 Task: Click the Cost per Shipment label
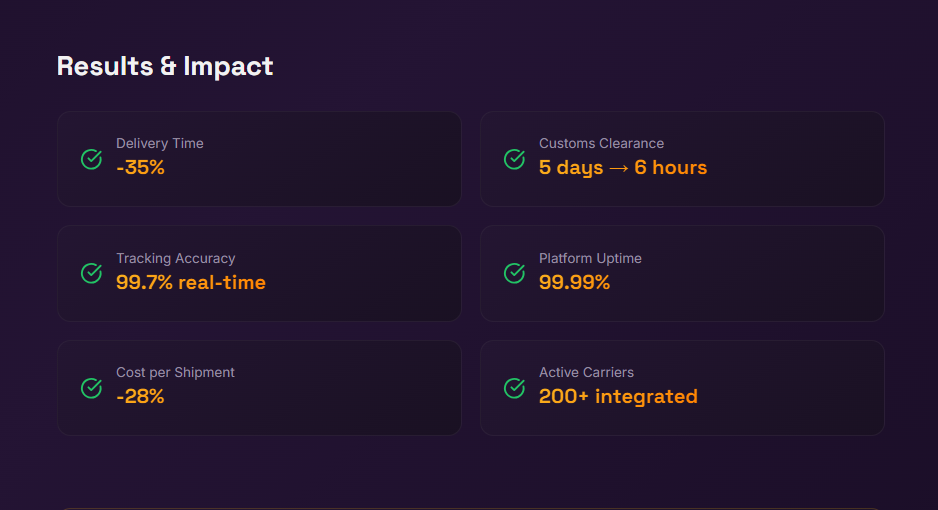(175, 372)
